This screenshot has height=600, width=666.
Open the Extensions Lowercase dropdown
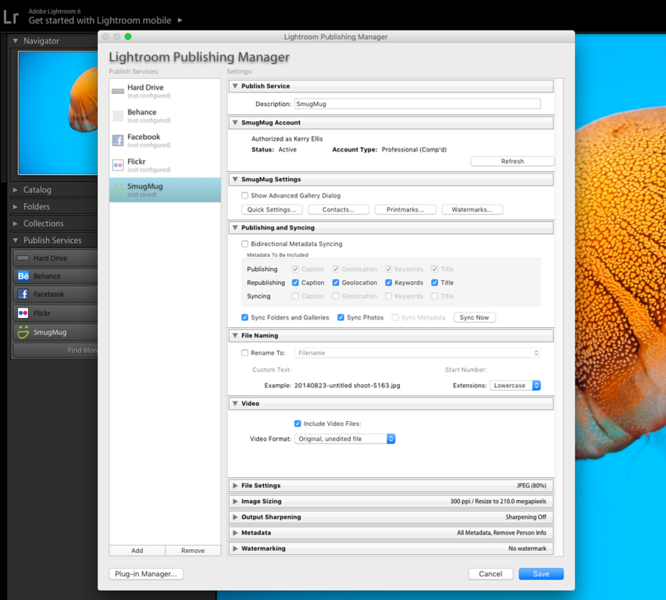point(516,385)
